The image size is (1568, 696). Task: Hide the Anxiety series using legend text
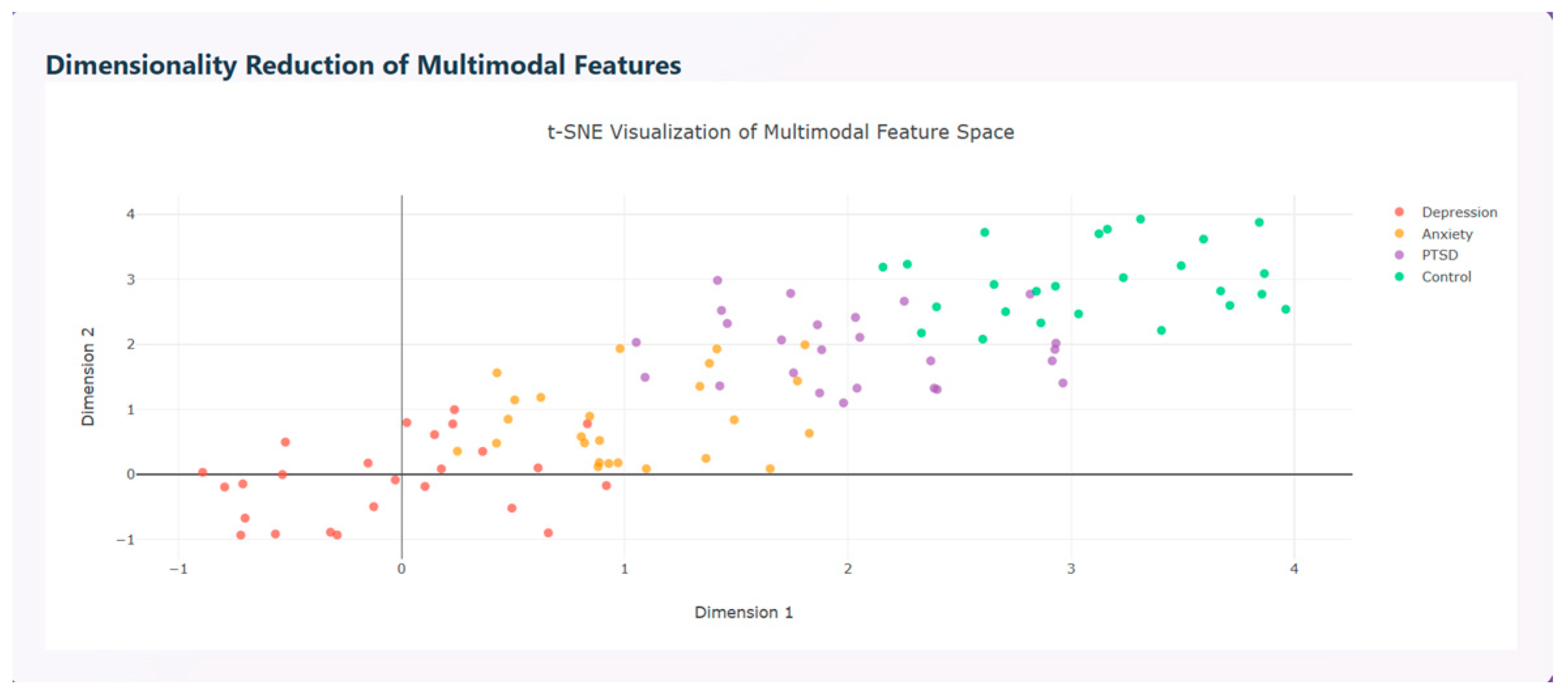tap(1447, 234)
